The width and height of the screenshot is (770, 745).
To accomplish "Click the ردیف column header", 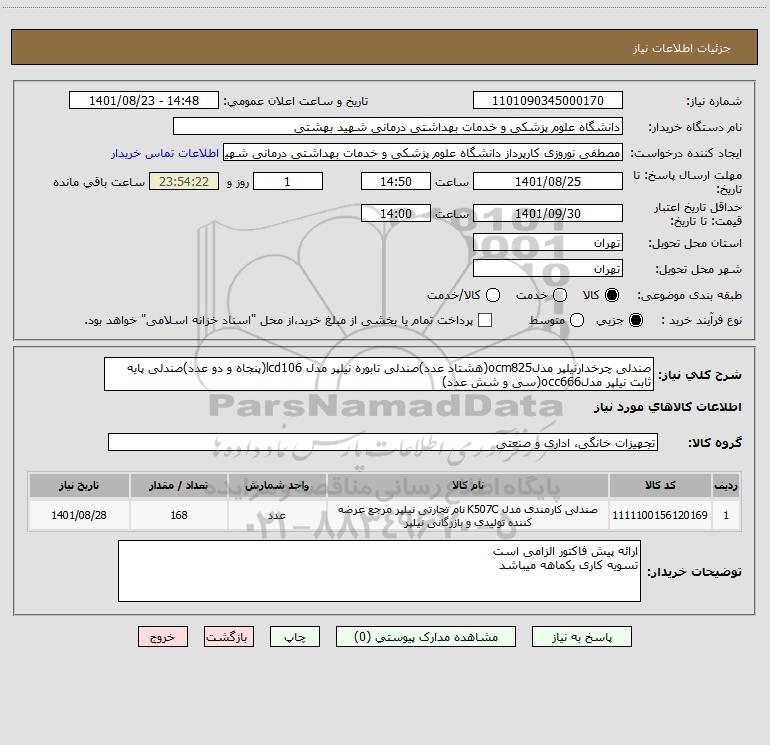I will [x=726, y=485].
